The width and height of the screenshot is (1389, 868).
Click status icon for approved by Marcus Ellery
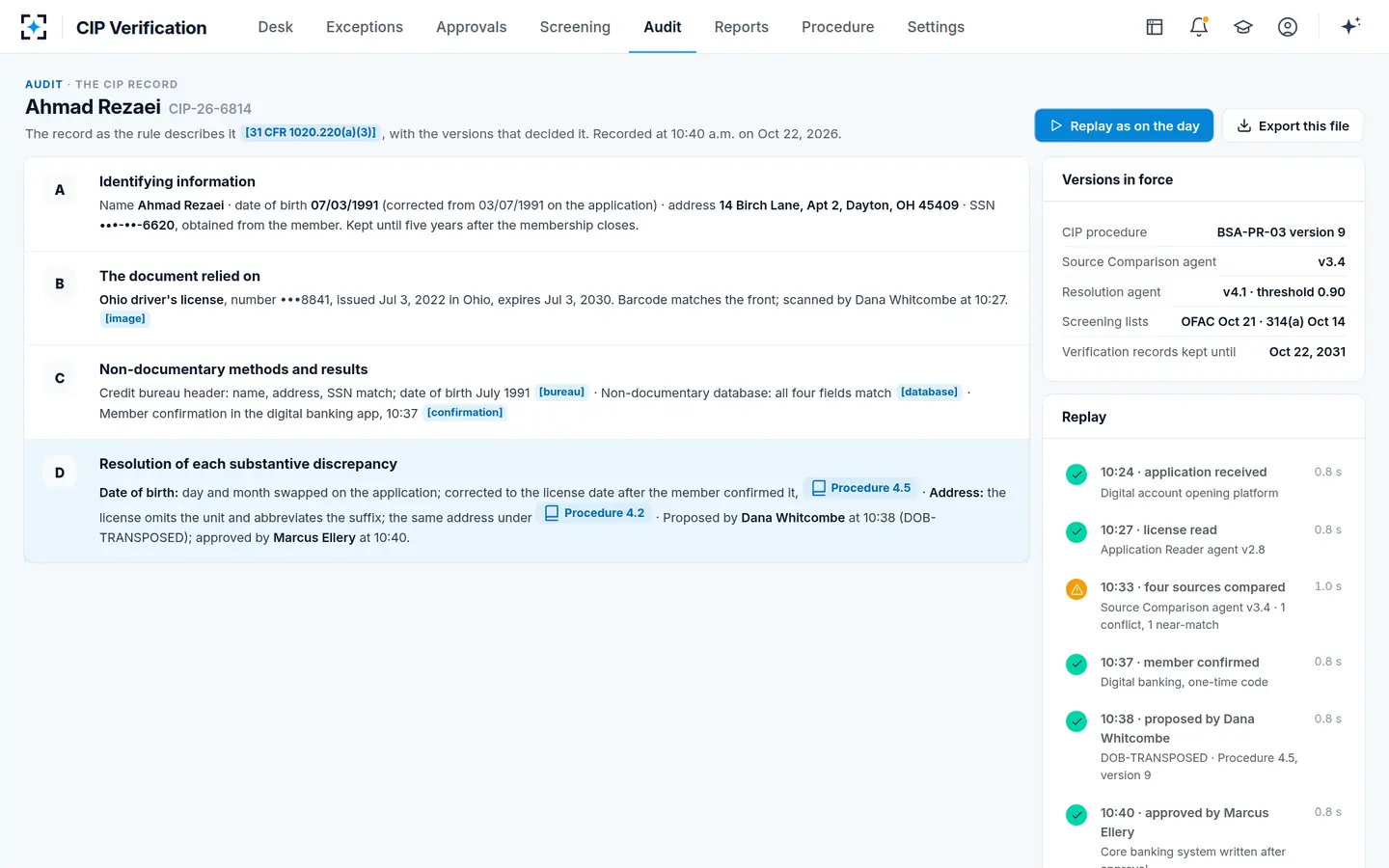(x=1076, y=815)
